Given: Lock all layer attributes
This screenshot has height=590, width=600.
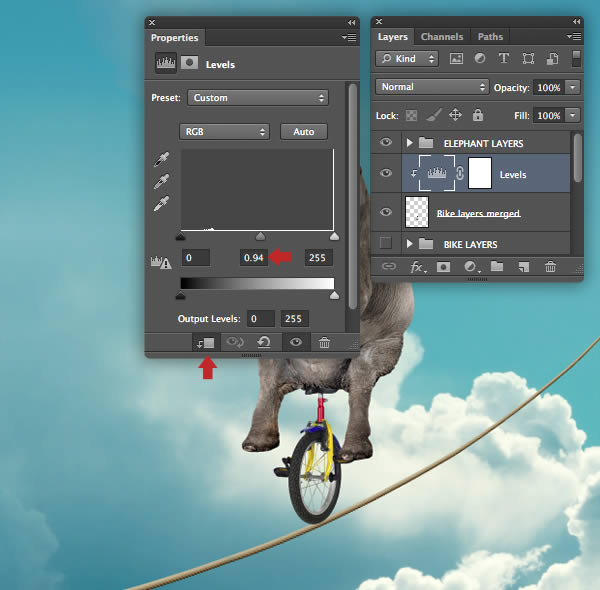Looking at the screenshot, I should tap(478, 115).
